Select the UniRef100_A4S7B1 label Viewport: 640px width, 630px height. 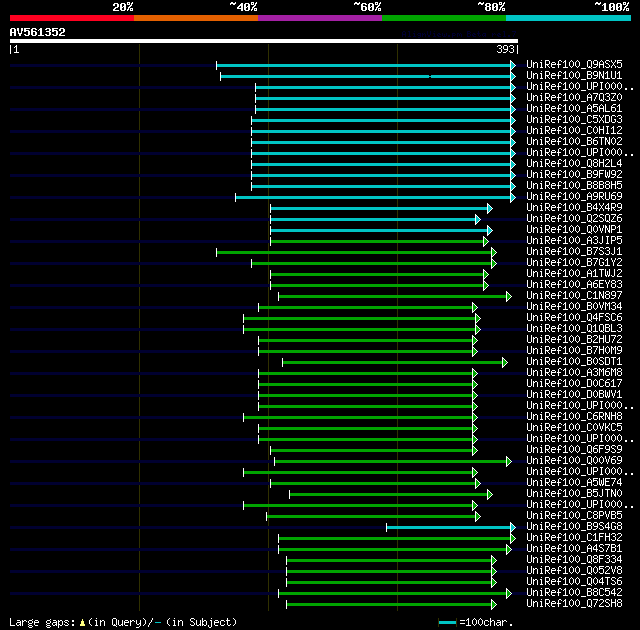574,549
